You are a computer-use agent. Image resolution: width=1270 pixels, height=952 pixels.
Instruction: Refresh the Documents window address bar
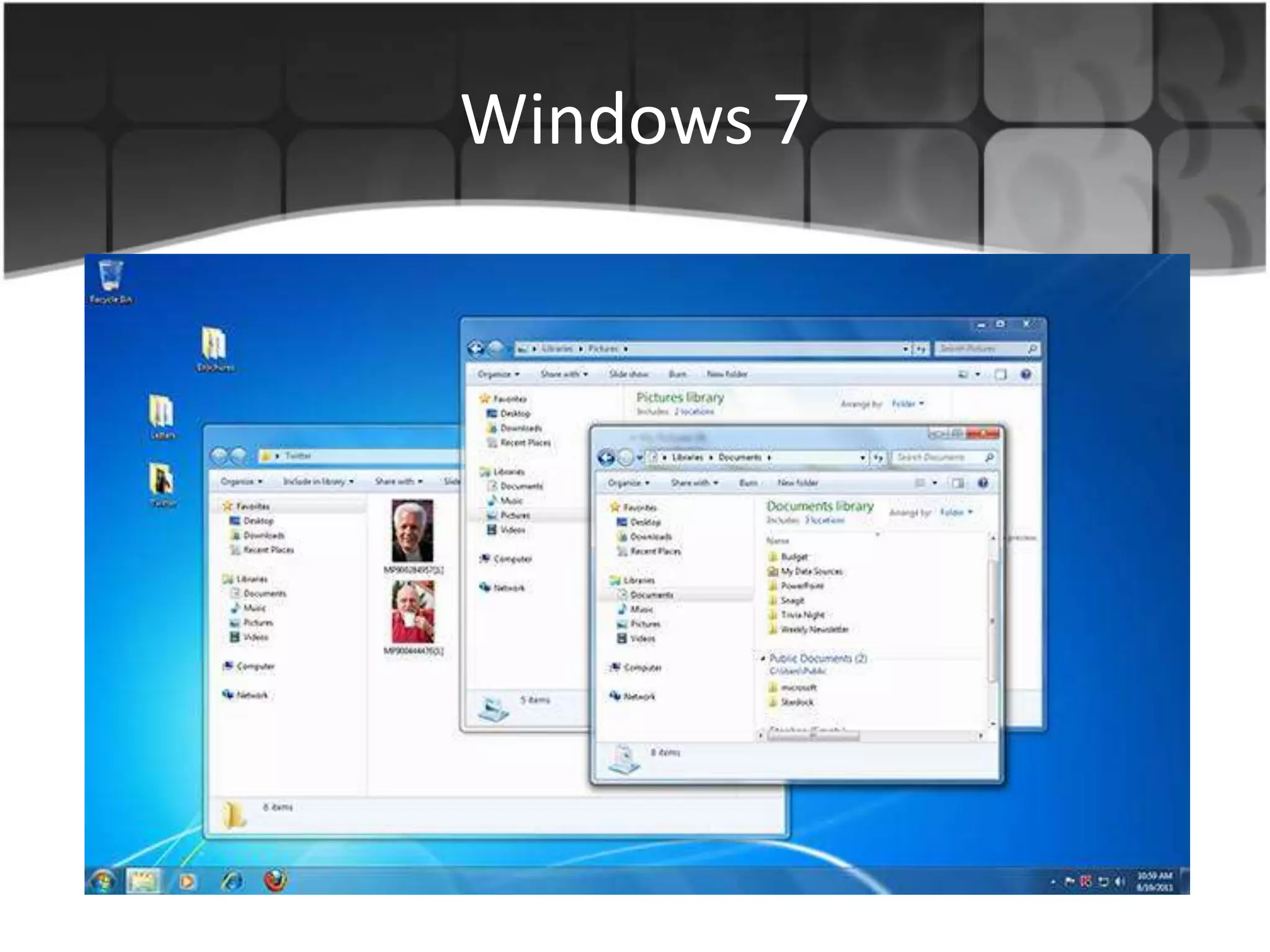[878, 457]
